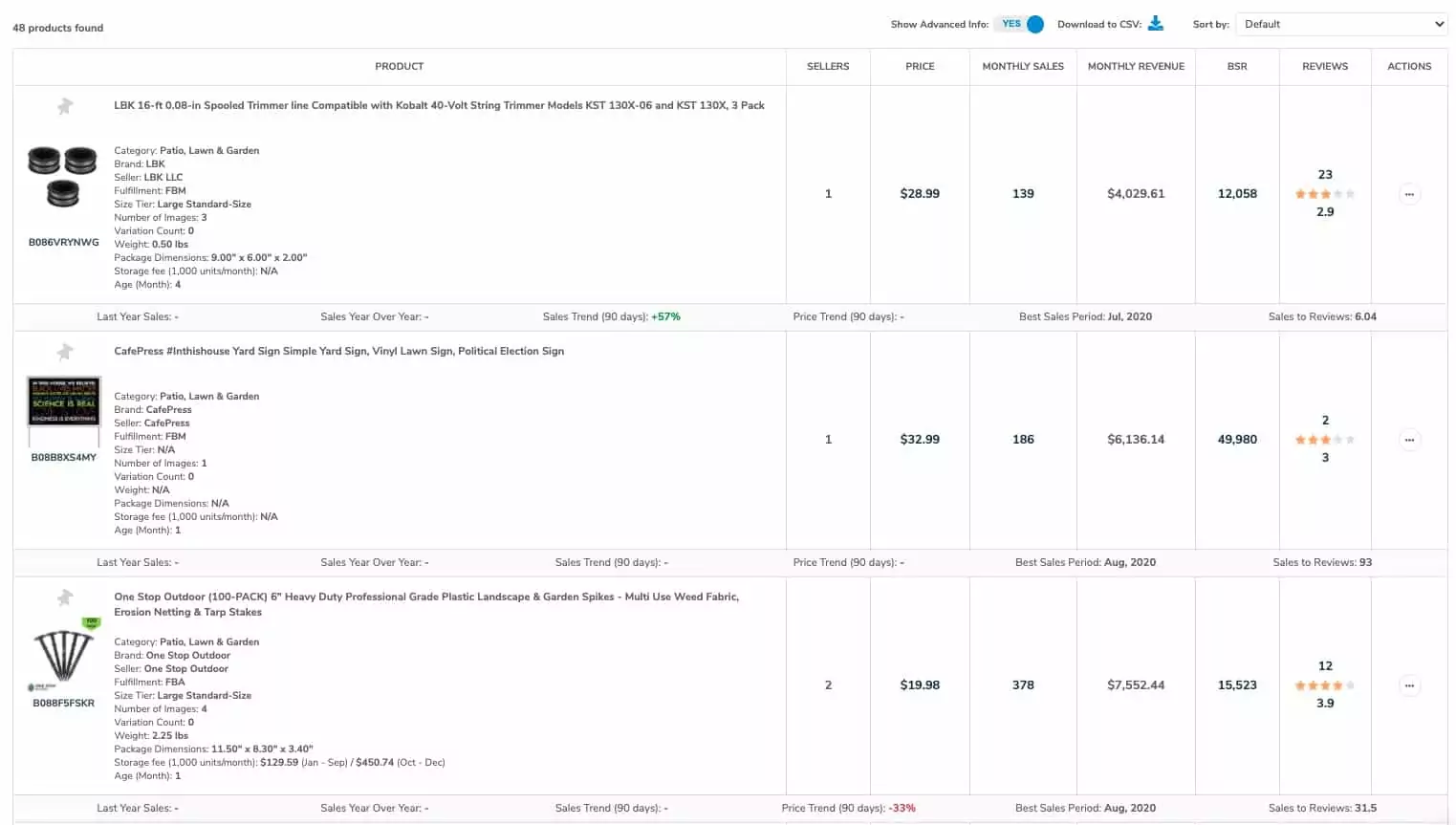Open the CafePress #Inthishouse Yard Sign link
This screenshot has height=825, width=1456.
(338, 352)
